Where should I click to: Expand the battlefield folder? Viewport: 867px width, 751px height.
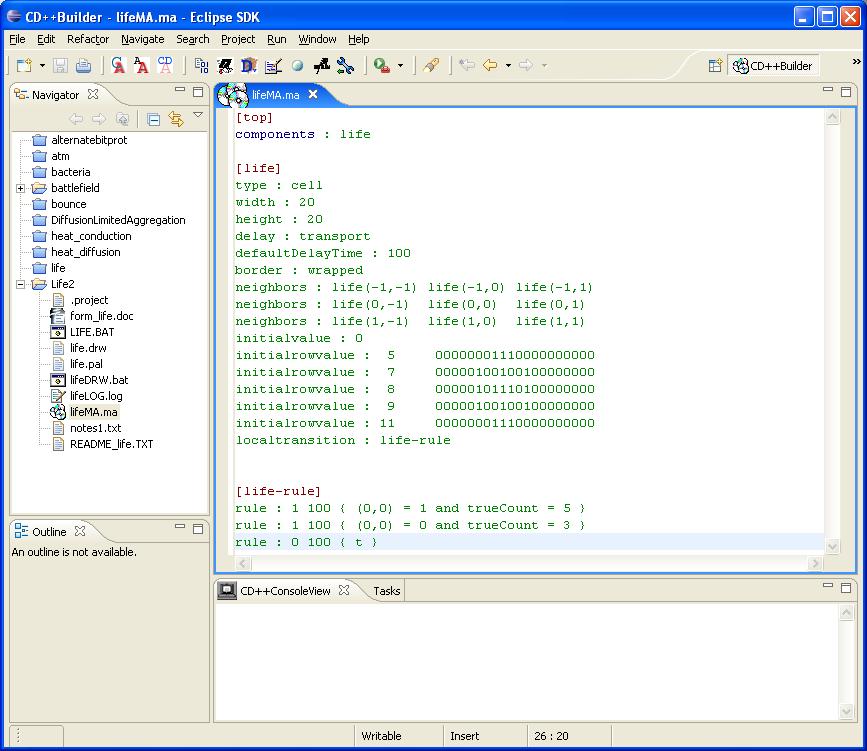coord(20,189)
